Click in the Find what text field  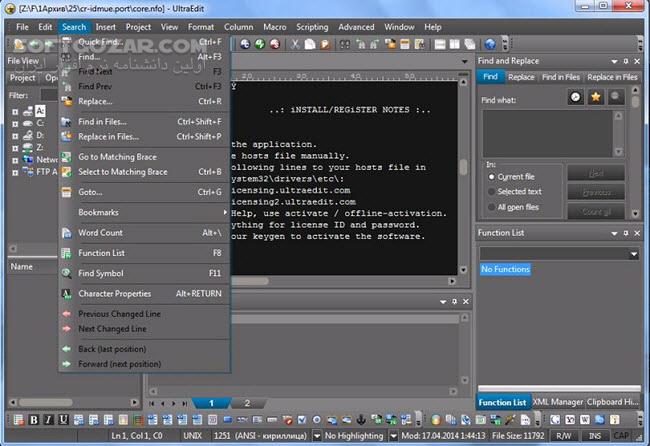pos(547,133)
